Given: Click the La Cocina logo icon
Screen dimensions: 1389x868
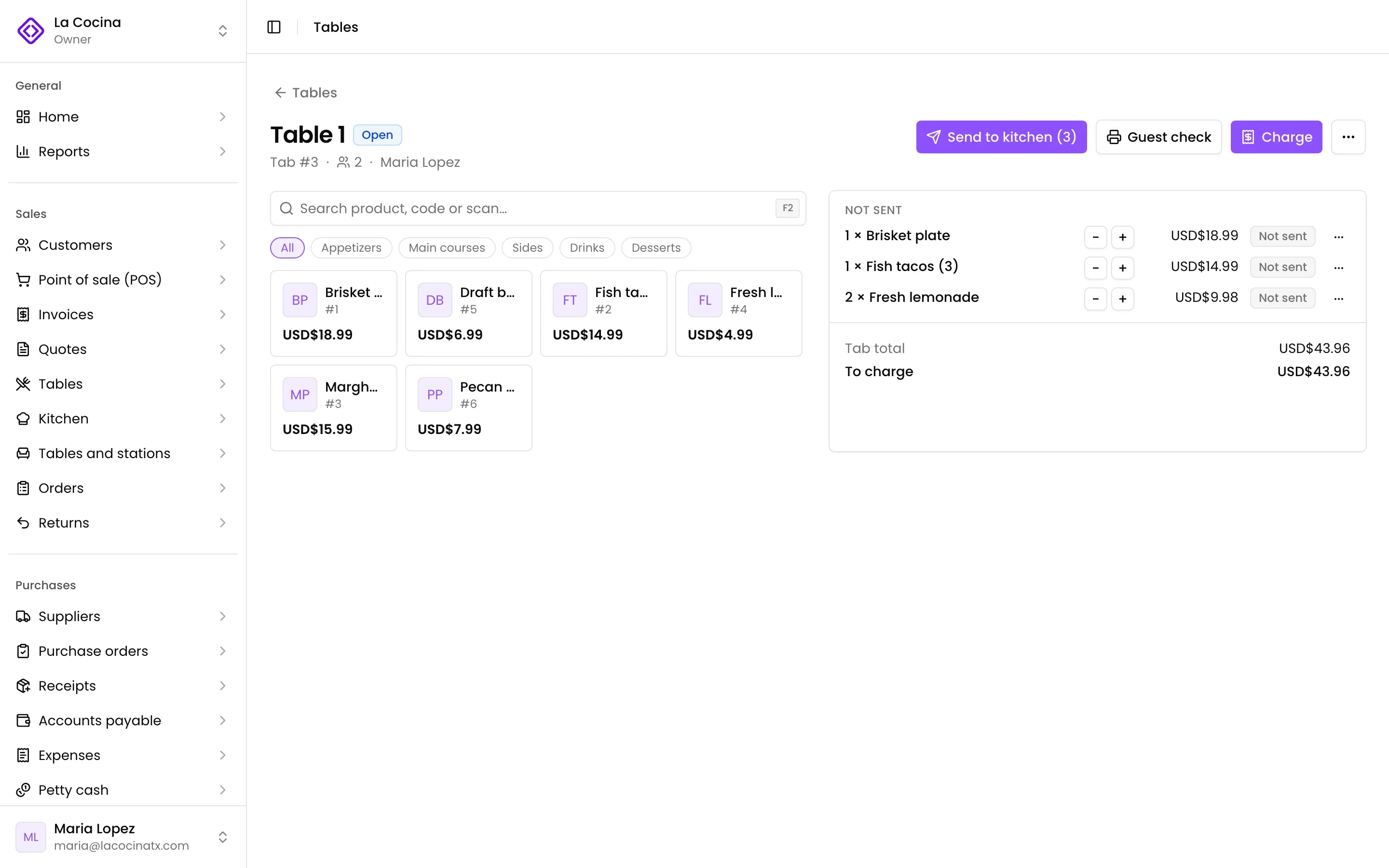Looking at the screenshot, I should pyautogui.click(x=30, y=30).
